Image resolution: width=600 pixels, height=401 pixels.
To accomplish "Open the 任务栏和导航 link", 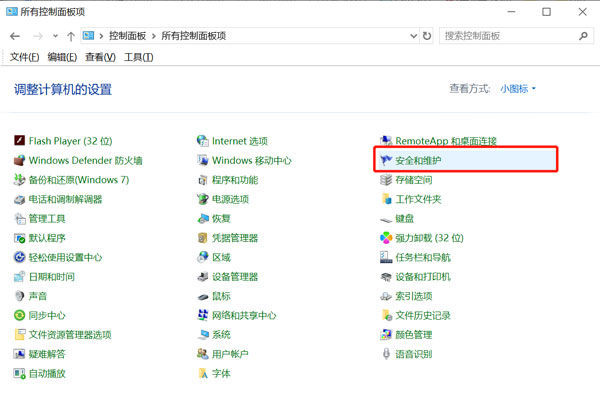I will pyautogui.click(x=423, y=257).
